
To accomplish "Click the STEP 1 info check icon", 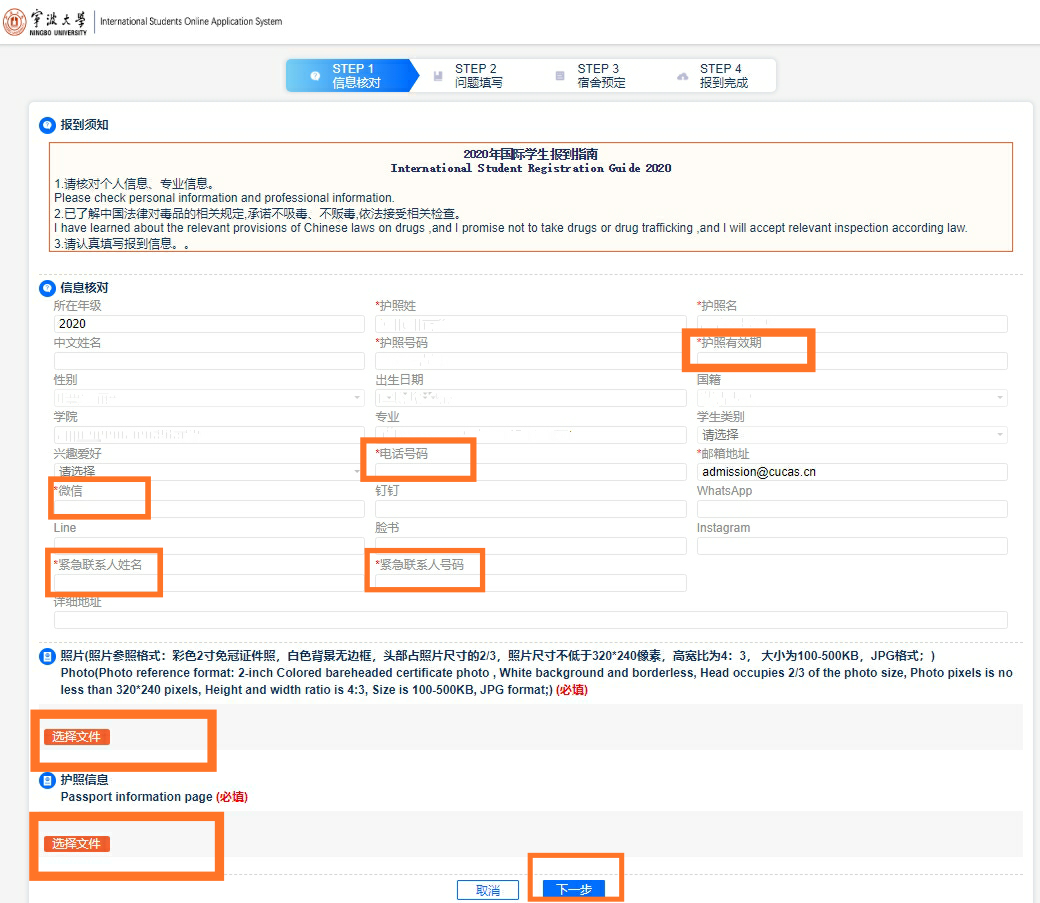I will 315,76.
